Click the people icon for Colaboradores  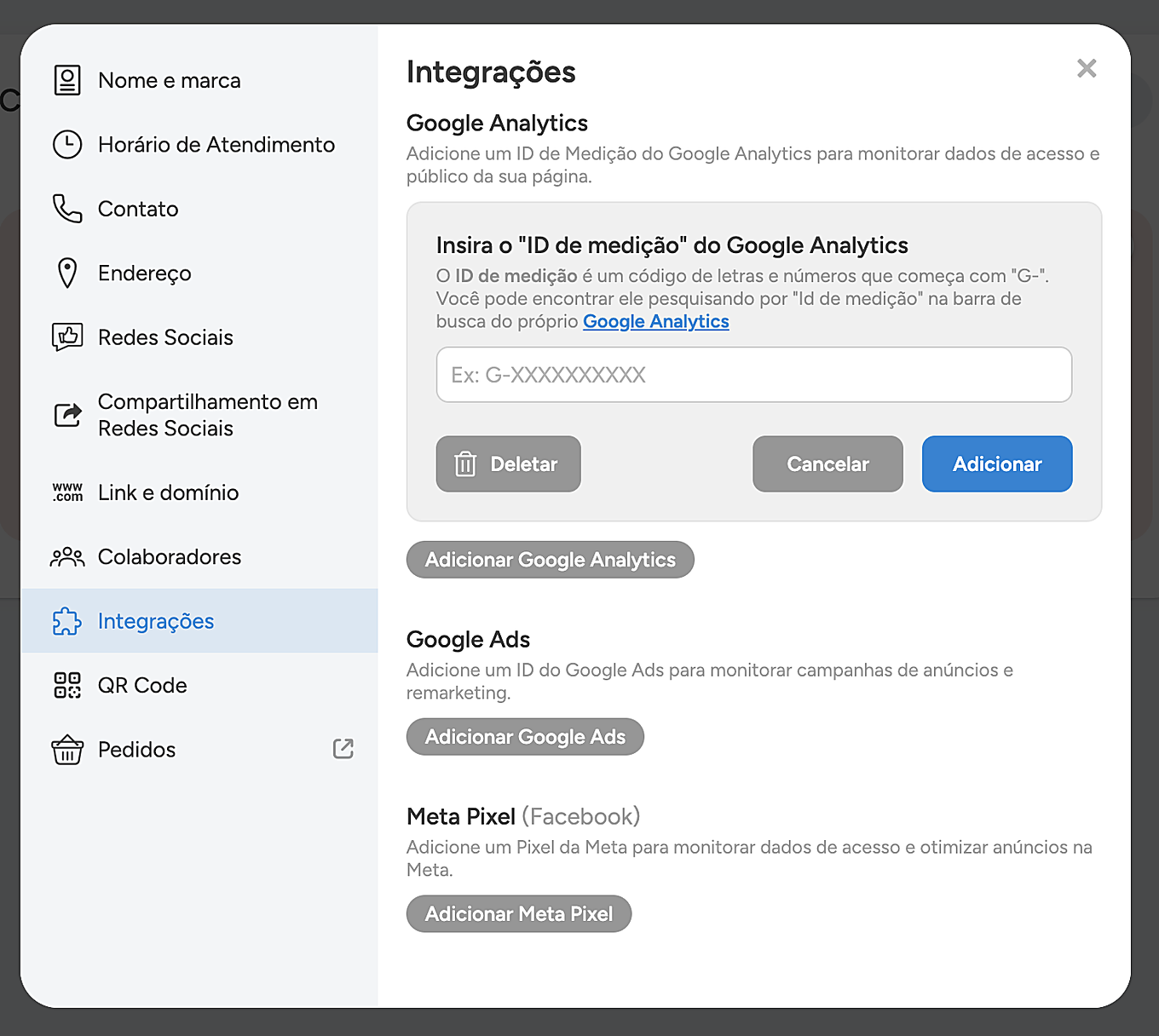coord(67,557)
